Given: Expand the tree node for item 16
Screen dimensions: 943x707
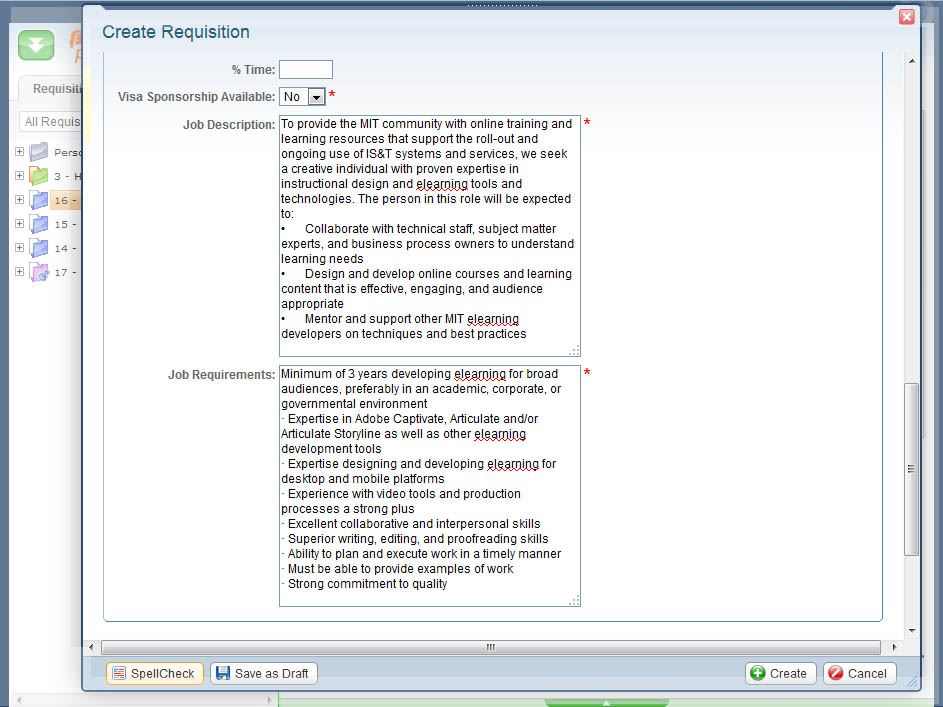Looking at the screenshot, I should coord(19,200).
